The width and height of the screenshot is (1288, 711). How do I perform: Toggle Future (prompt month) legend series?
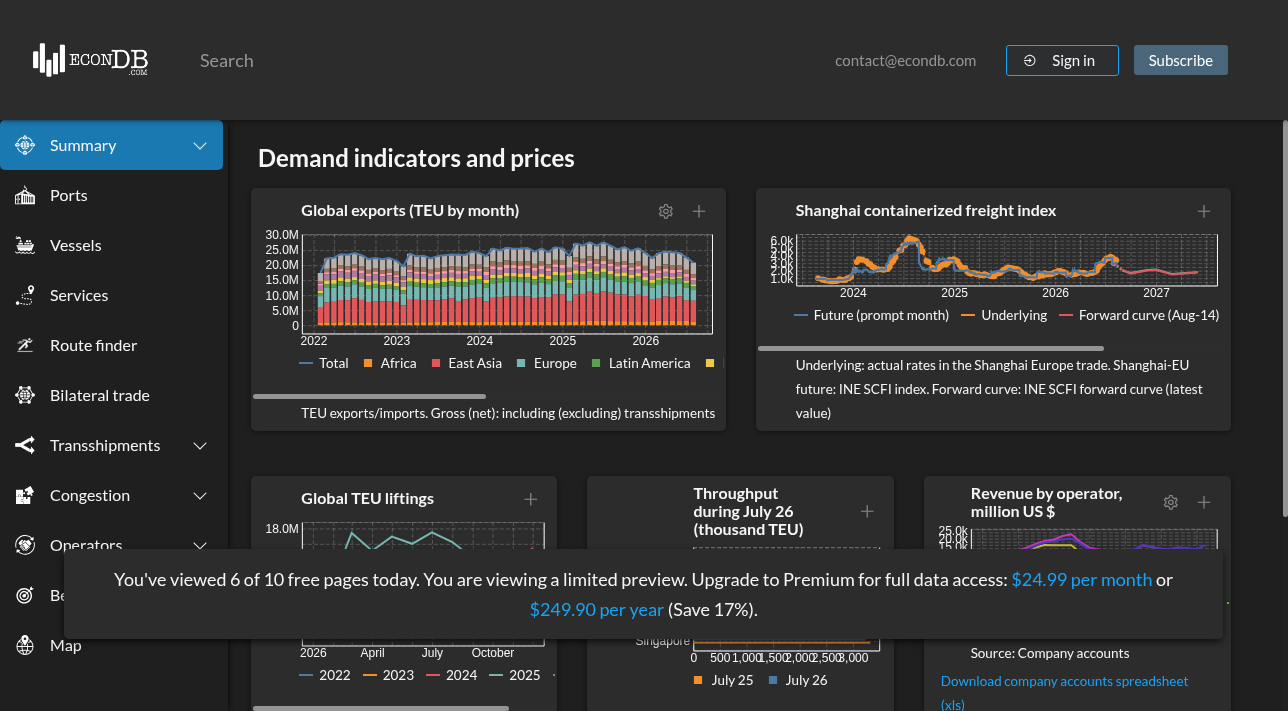871,315
